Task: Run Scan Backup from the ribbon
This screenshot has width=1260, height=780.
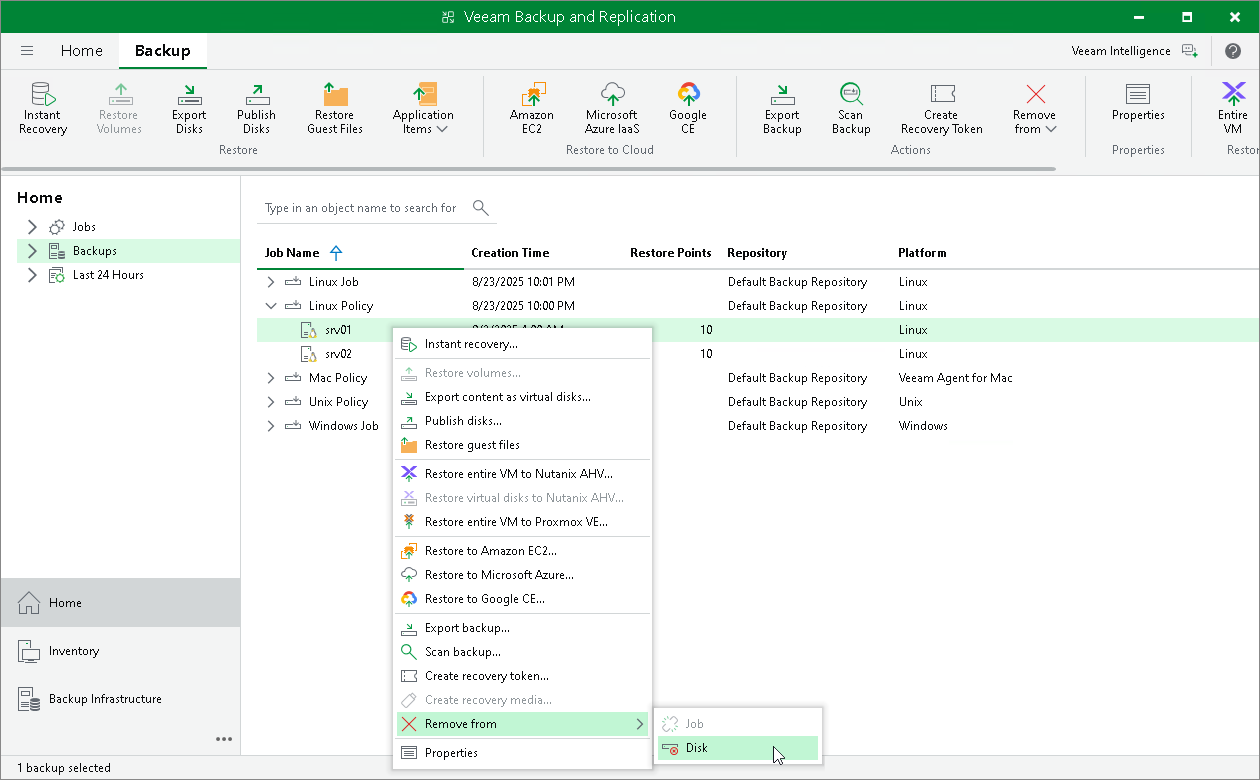Action: 851,108
